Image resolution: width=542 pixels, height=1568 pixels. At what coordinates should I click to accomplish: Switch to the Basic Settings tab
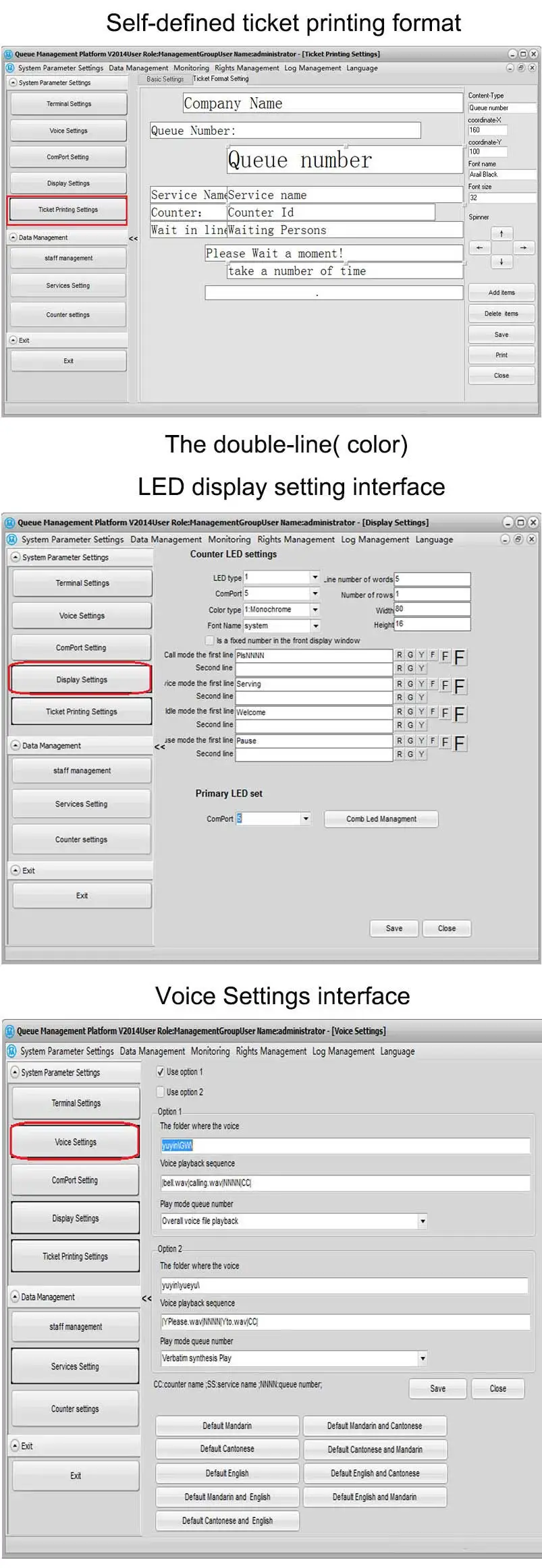[165, 79]
